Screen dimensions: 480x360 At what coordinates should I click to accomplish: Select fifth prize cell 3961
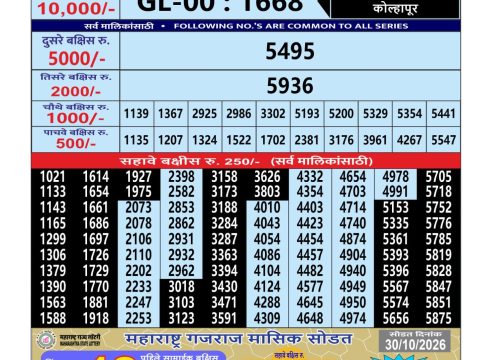pyautogui.click(x=375, y=140)
